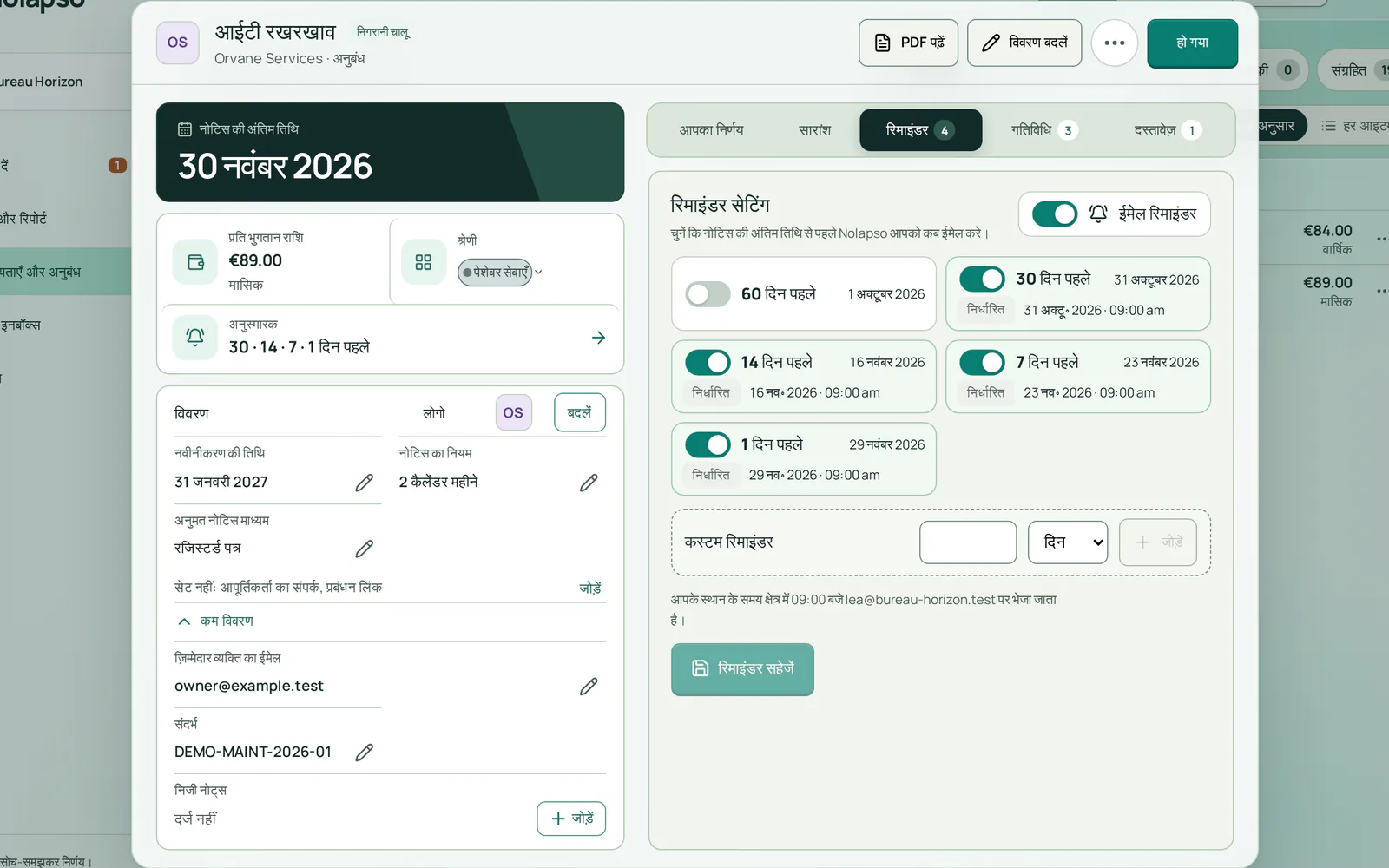Save reminders with रिमाइंडर सहेजें
1389x868 pixels.
[x=742, y=668]
